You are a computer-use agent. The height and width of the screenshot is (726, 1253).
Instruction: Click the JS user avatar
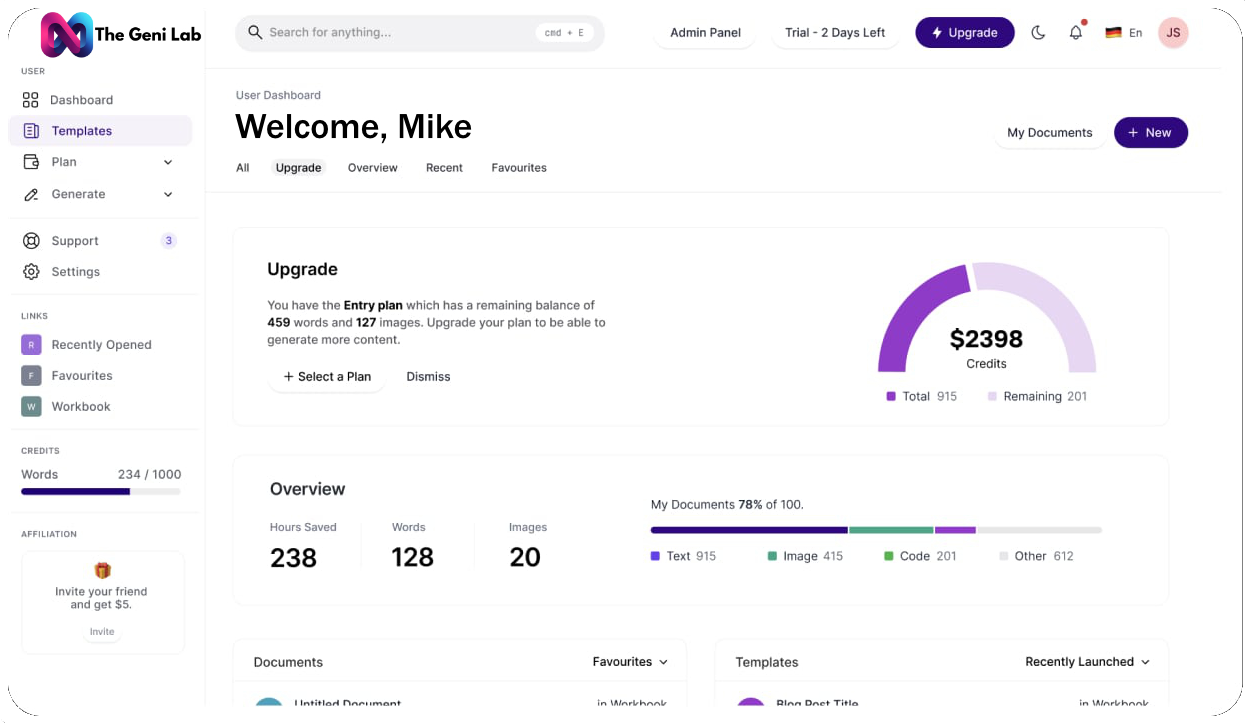[1173, 33]
